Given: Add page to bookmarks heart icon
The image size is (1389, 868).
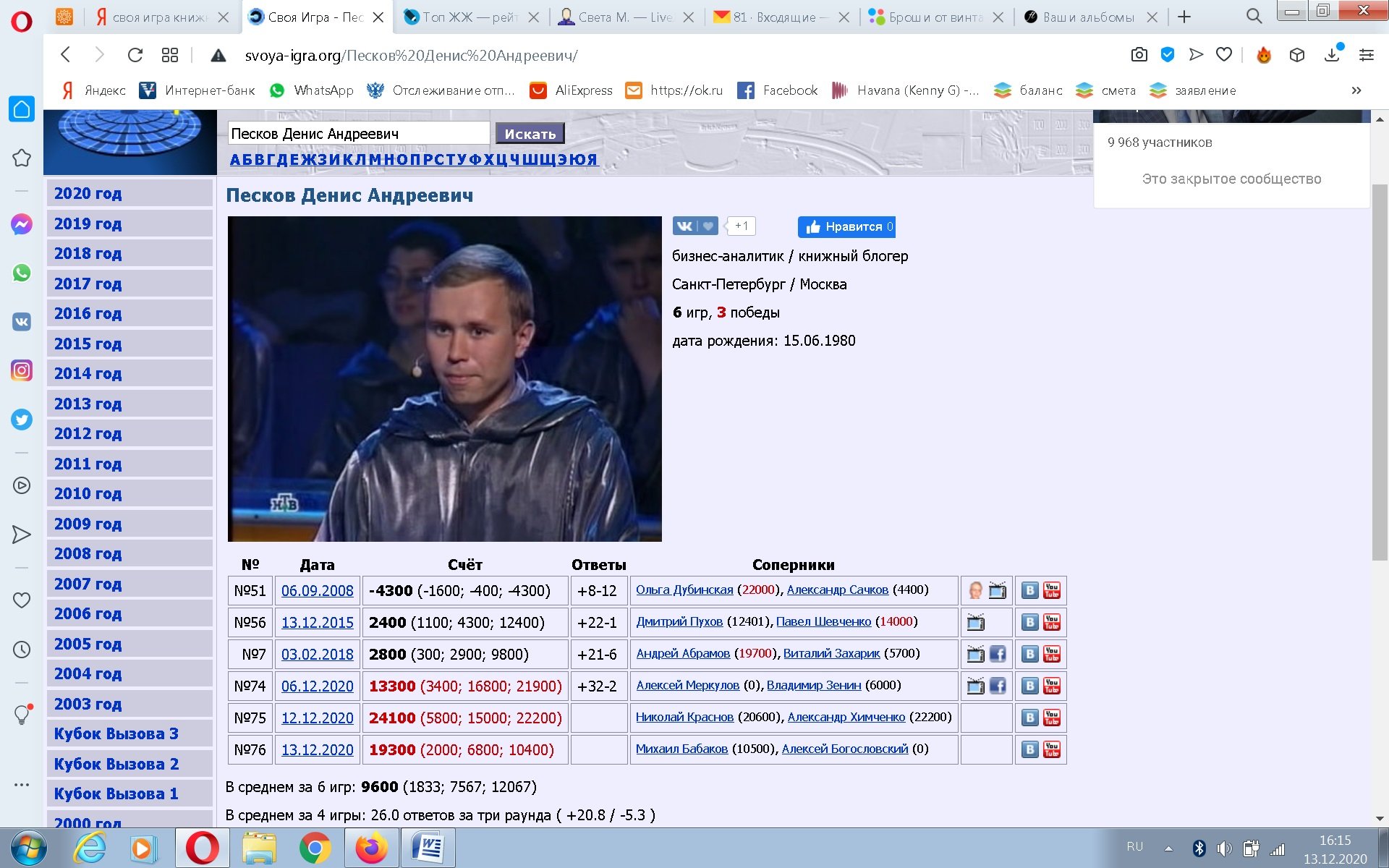Looking at the screenshot, I should click(1224, 55).
